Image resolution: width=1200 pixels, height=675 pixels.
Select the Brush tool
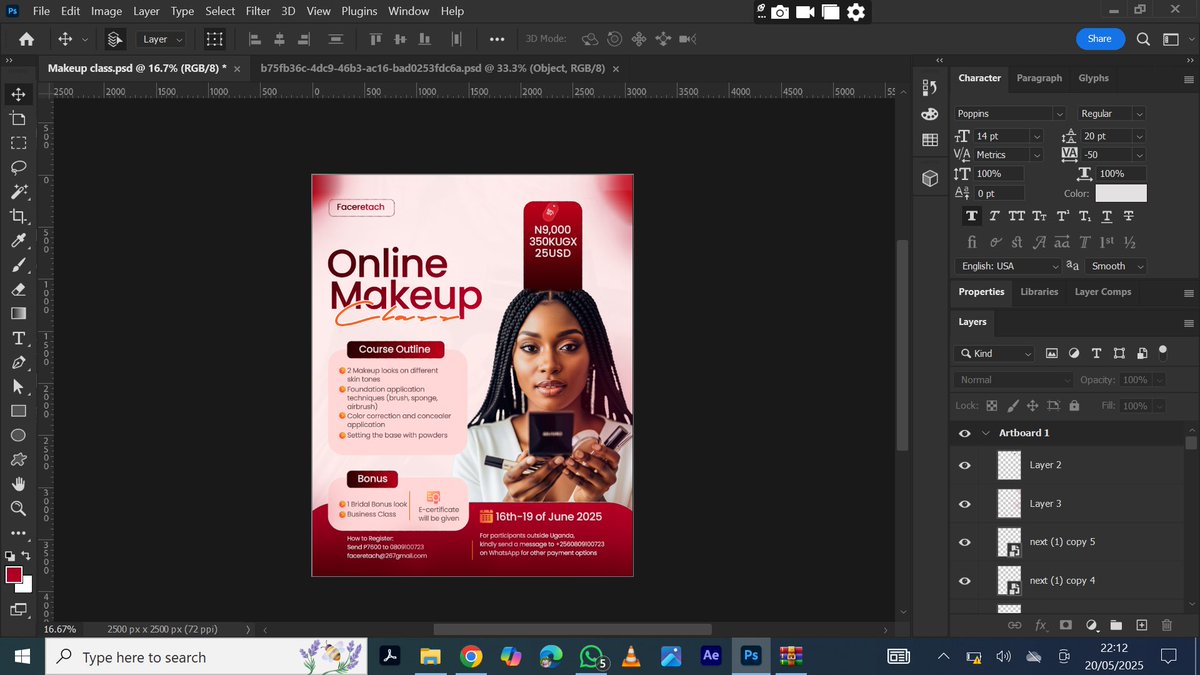click(x=18, y=265)
